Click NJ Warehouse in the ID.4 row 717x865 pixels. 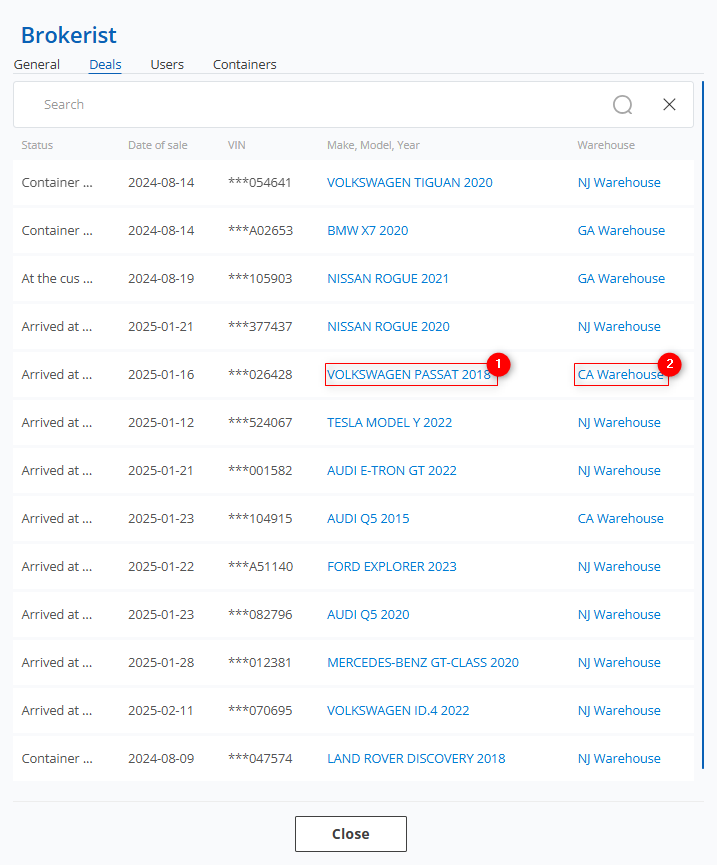(619, 711)
